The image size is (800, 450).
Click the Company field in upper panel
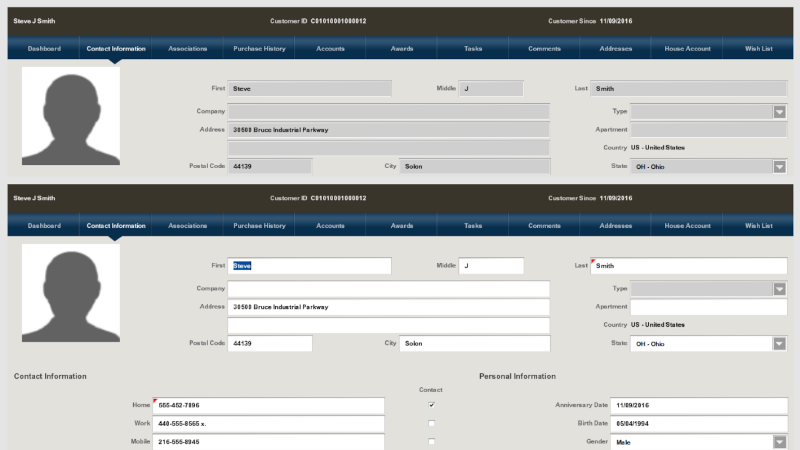coord(389,112)
